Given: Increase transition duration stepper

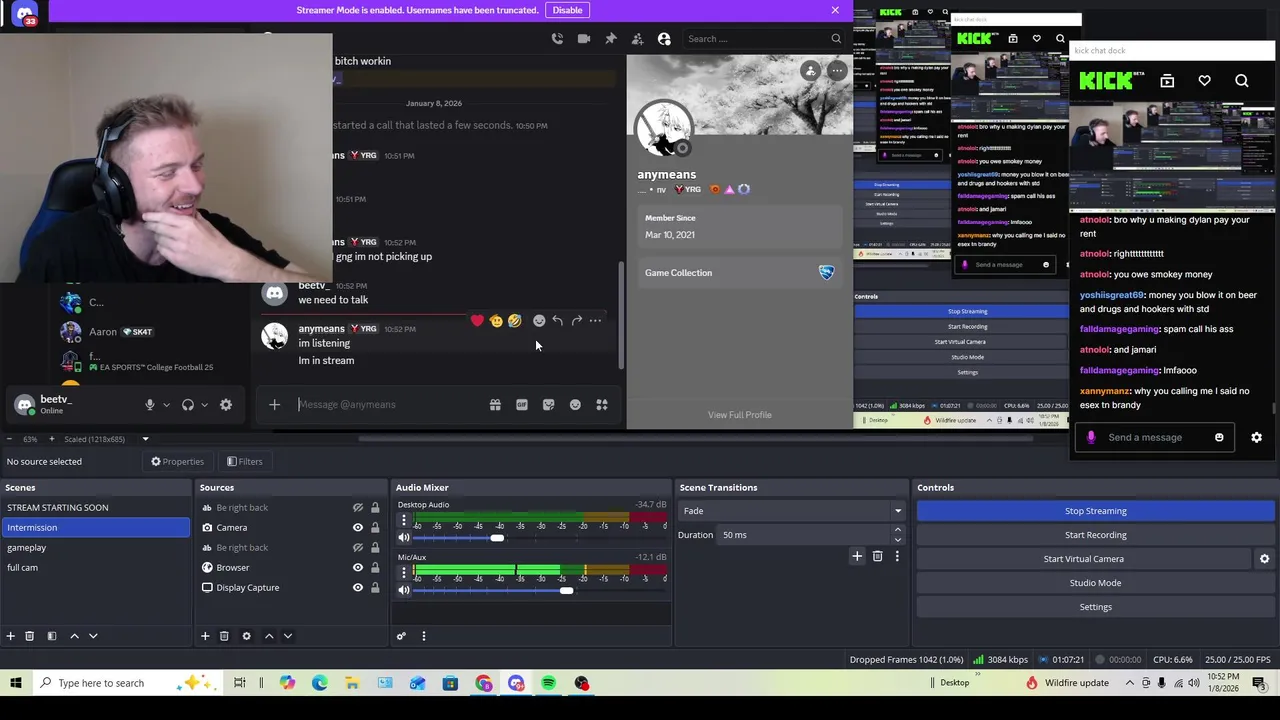Looking at the screenshot, I should point(897,530).
